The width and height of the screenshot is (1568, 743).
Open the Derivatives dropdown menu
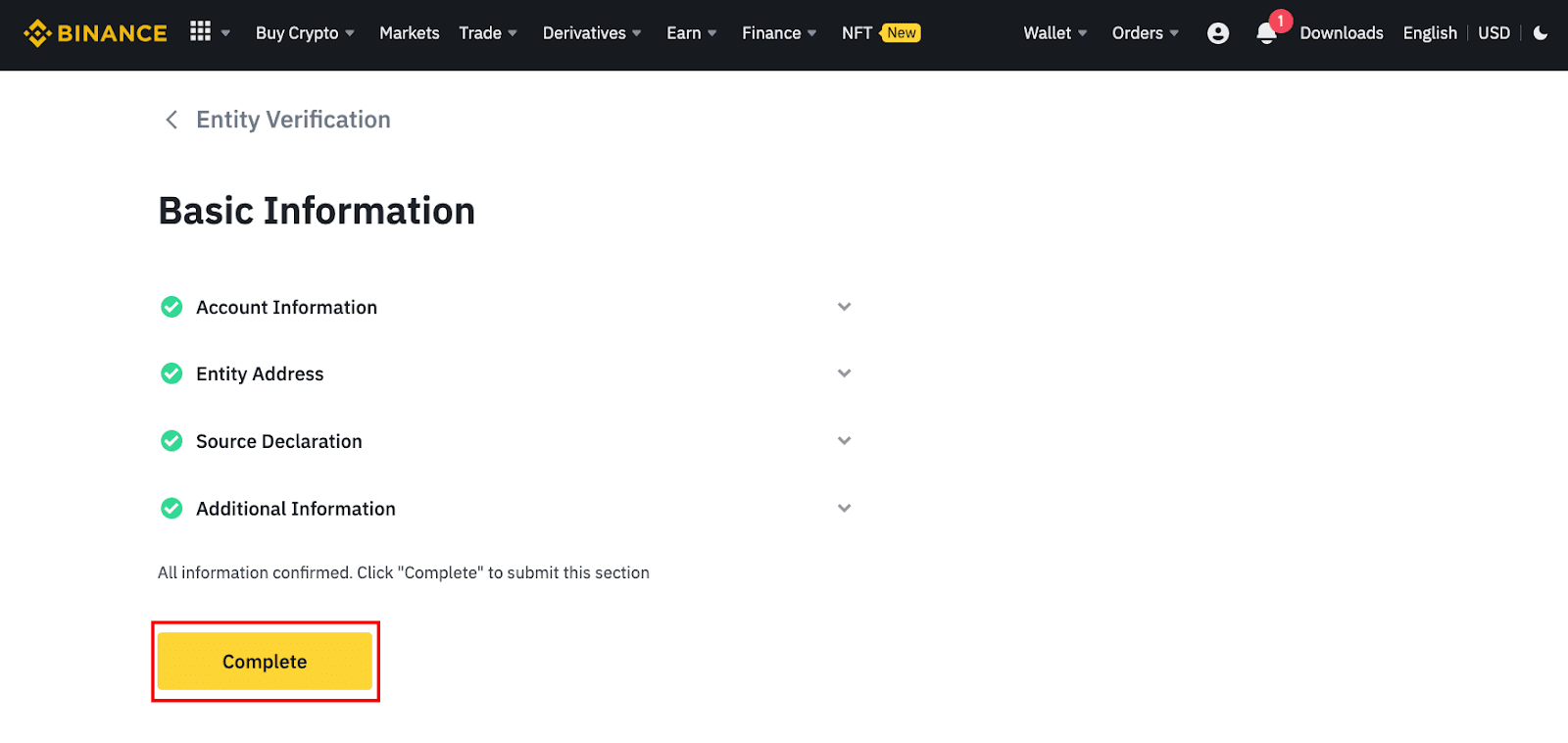[x=592, y=33]
